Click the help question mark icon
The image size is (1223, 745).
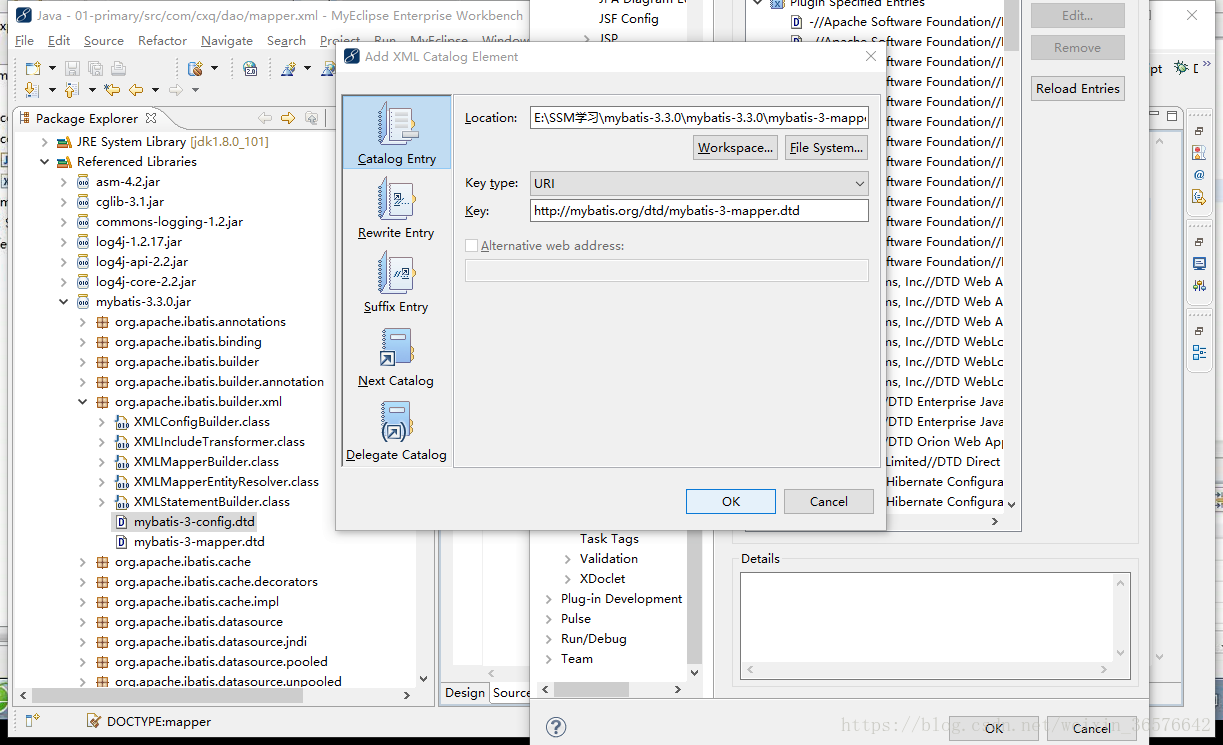pyautogui.click(x=557, y=727)
